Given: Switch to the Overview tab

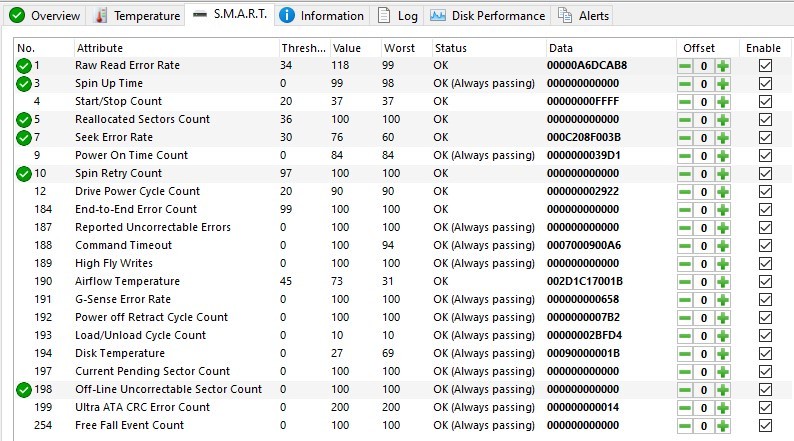Looking at the screenshot, I should [45, 16].
